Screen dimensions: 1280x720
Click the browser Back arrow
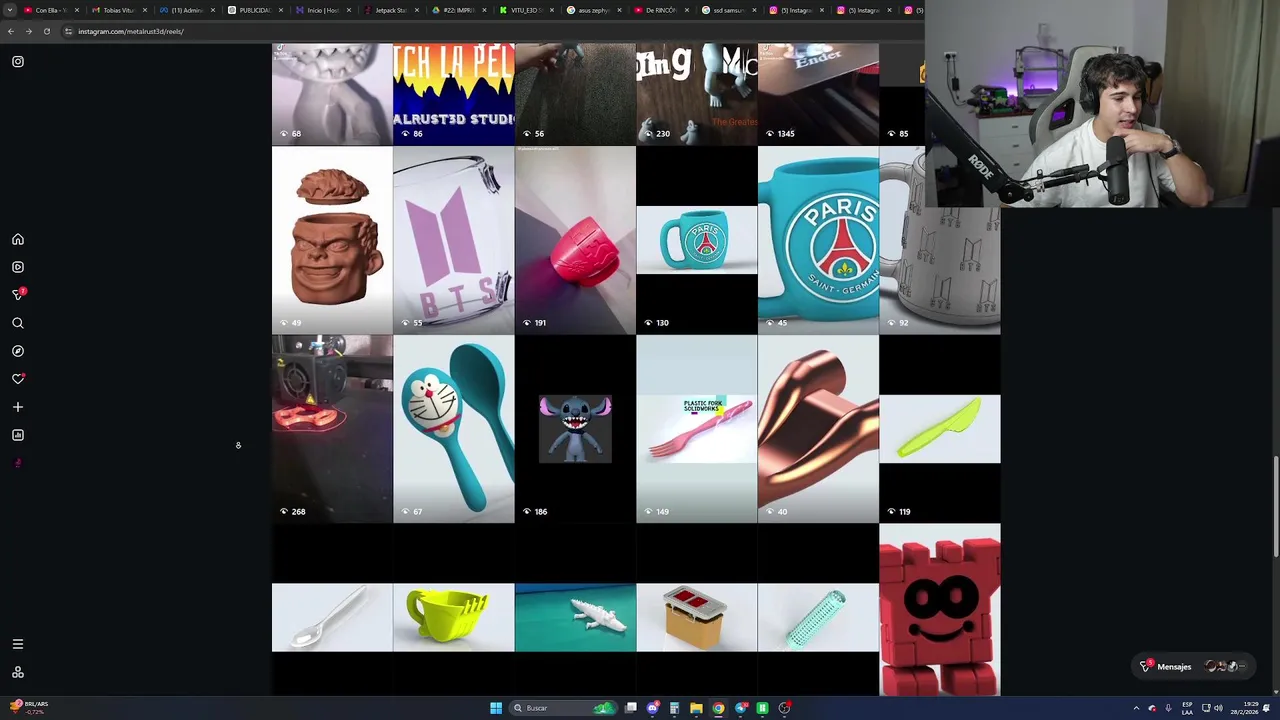(x=11, y=31)
